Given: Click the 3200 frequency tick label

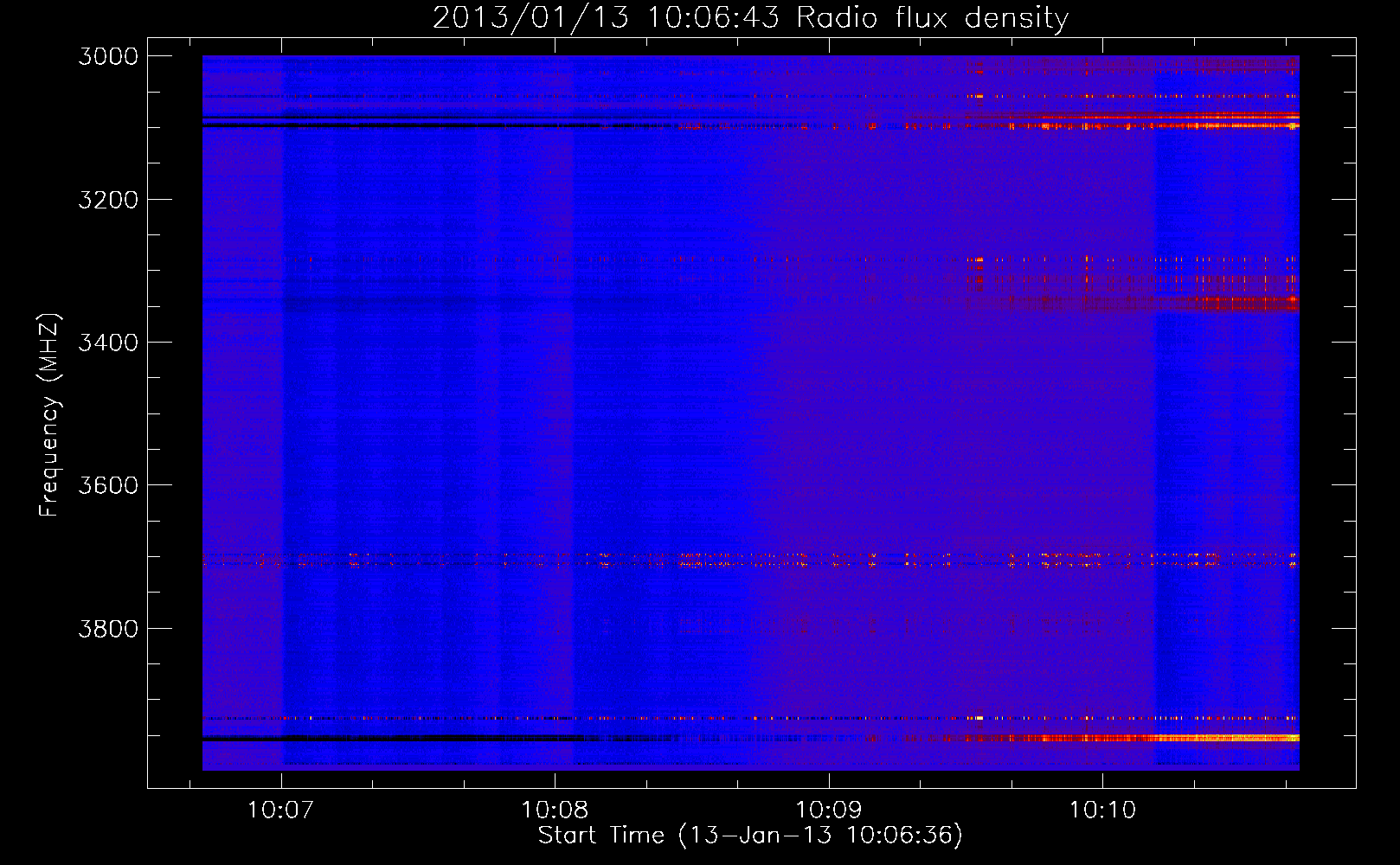Looking at the screenshot, I should click(108, 199).
